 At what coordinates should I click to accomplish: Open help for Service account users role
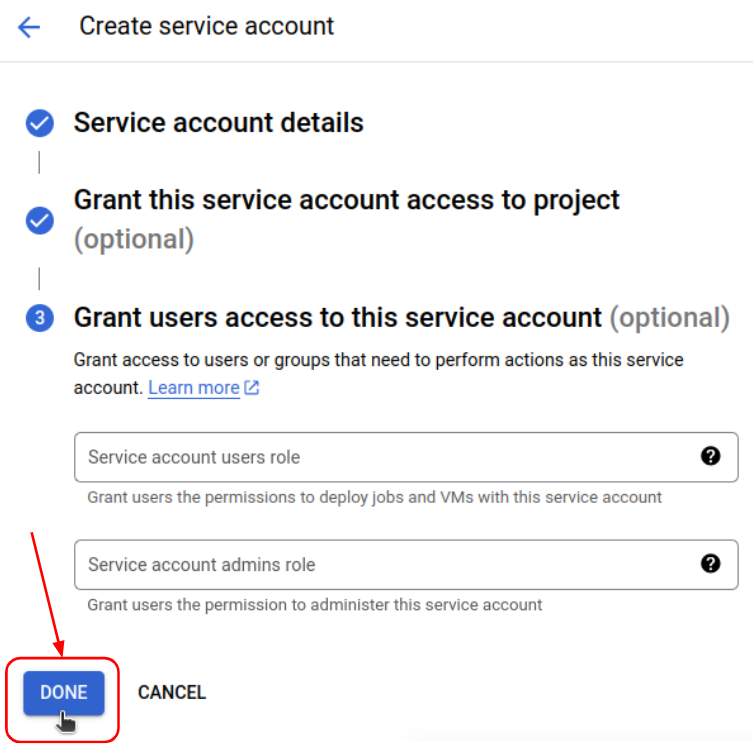pyautogui.click(x=710, y=456)
